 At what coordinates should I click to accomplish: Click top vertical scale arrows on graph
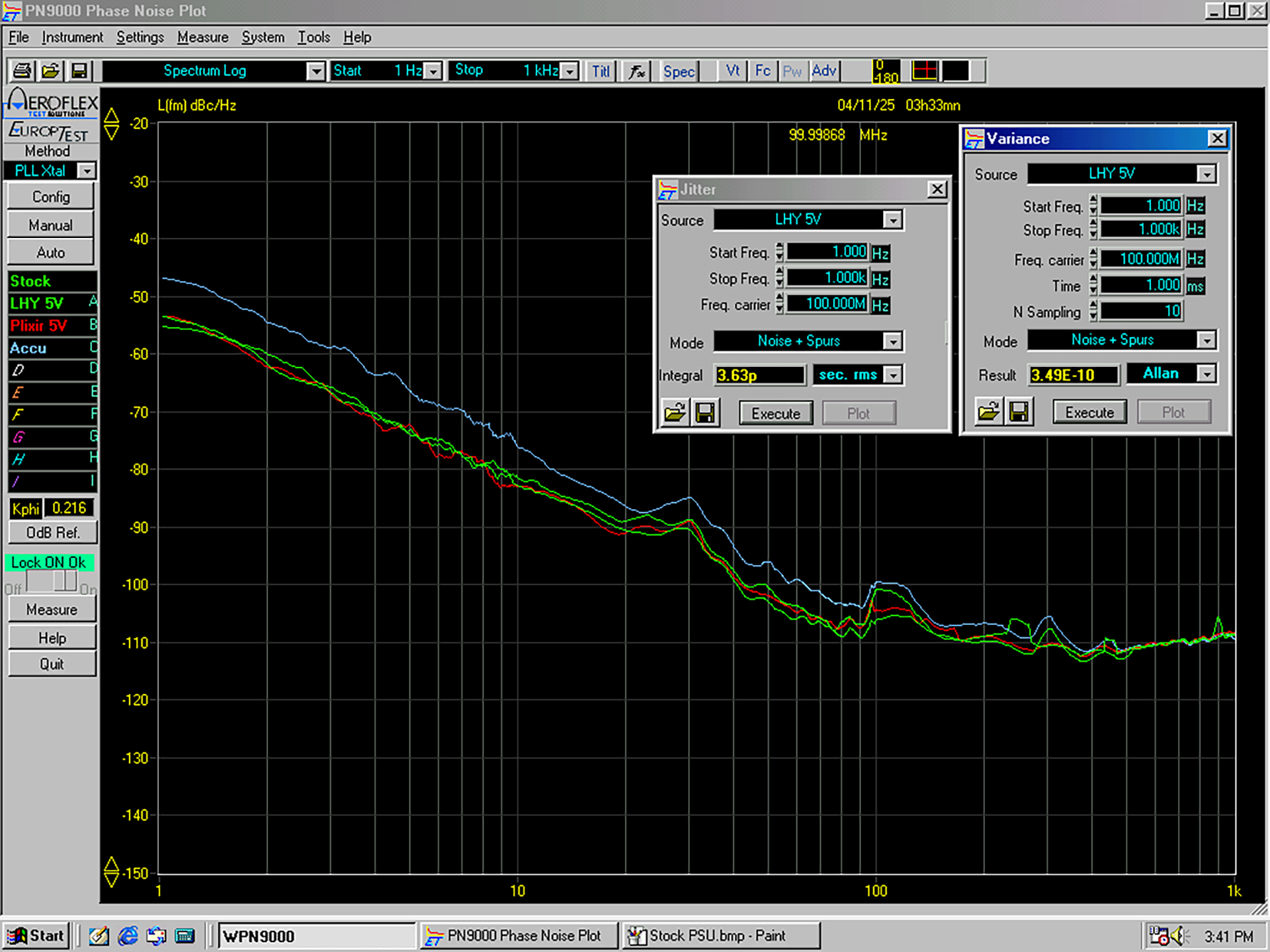(112, 124)
